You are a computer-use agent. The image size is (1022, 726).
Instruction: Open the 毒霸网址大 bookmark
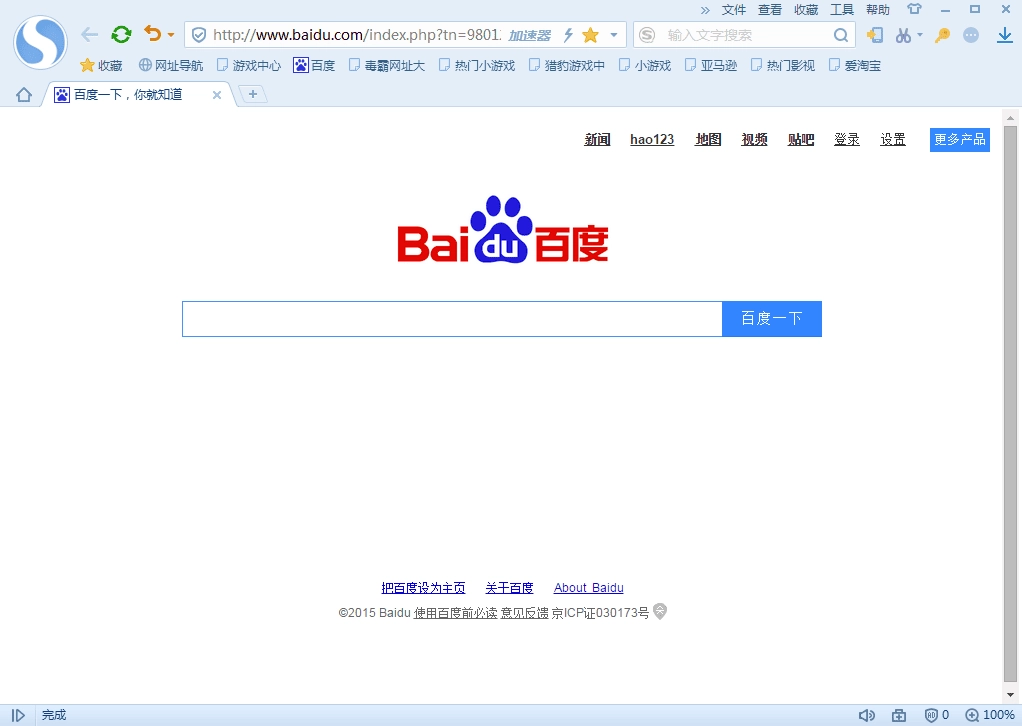click(387, 65)
